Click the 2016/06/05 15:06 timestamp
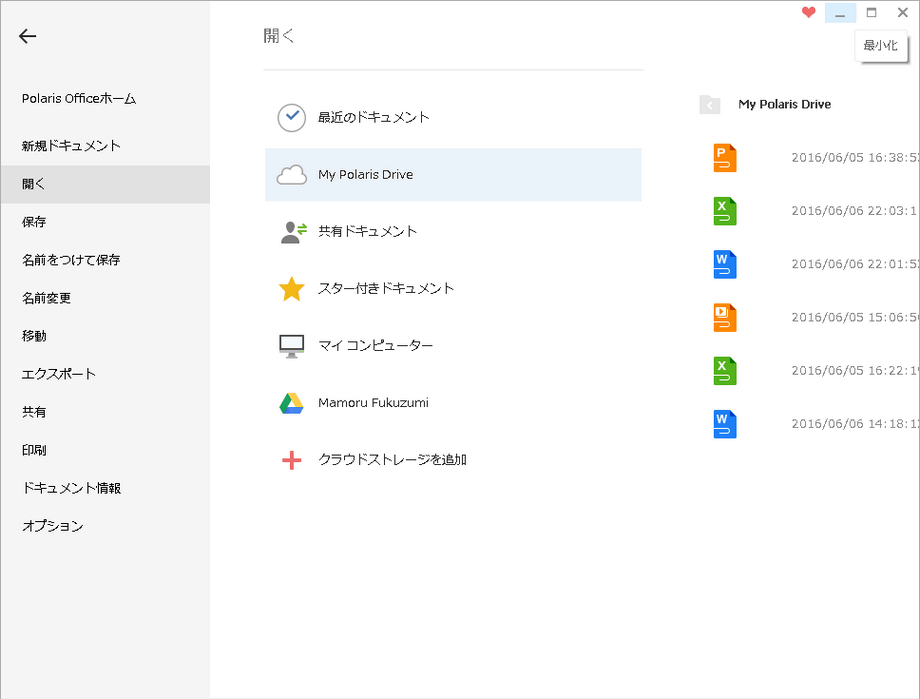Viewport: 920px width, 699px height. pyautogui.click(x=855, y=318)
